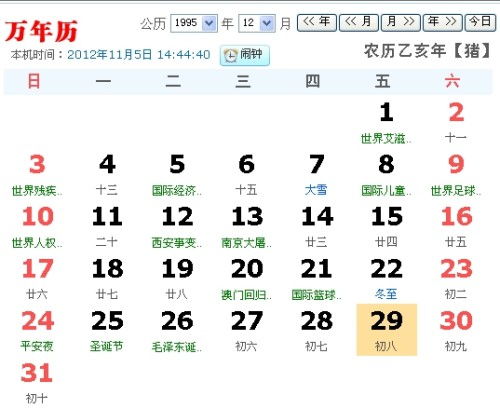The width and height of the screenshot is (500, 408).
Task: Select December 31 in calendar
Action: pos(37,383)
